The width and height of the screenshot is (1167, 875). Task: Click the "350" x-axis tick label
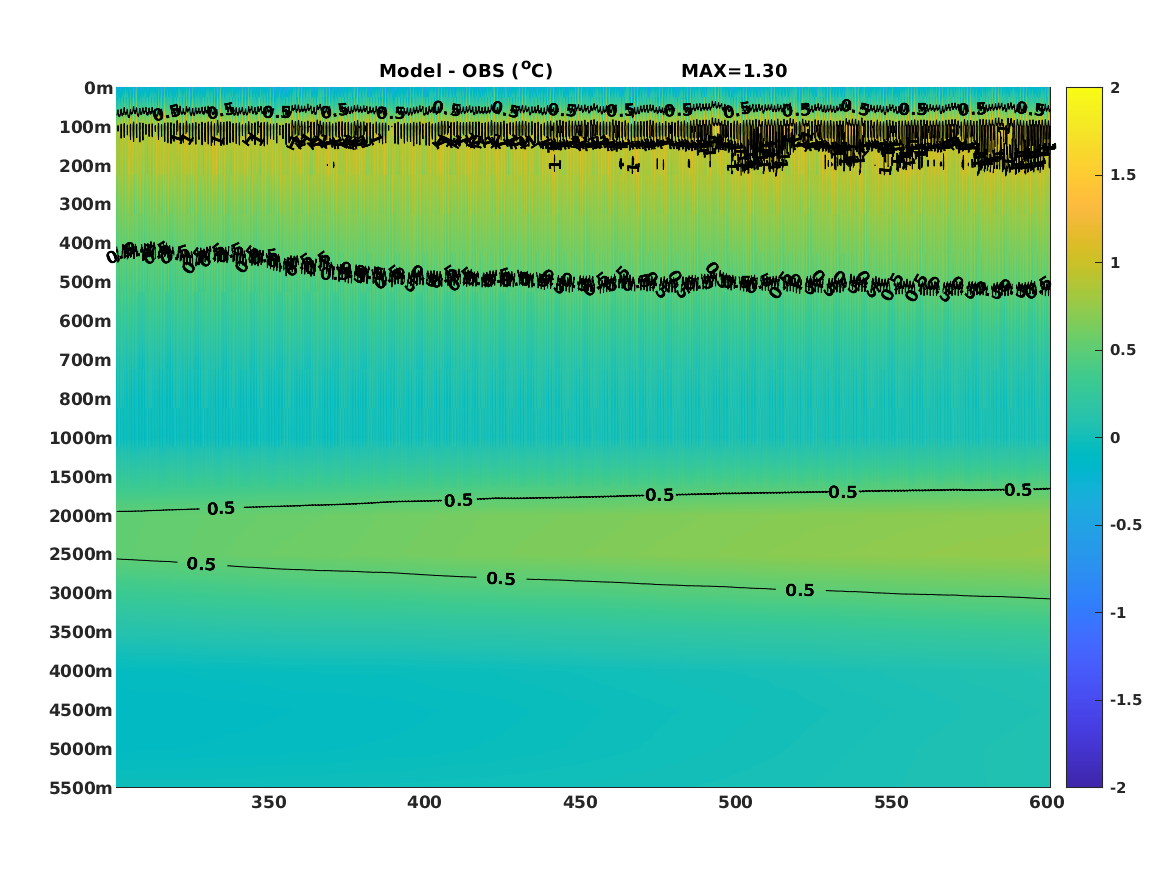point(269,803)
